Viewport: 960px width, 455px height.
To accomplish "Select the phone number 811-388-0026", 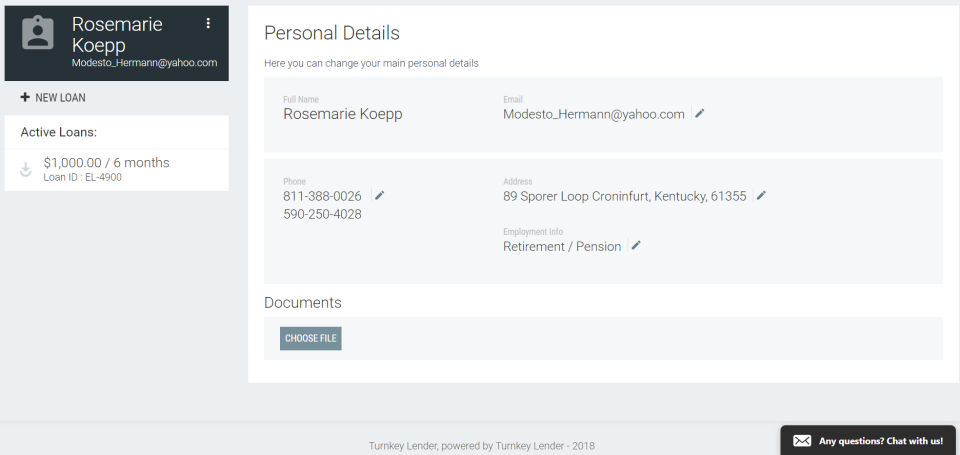I will pos(322,196).
